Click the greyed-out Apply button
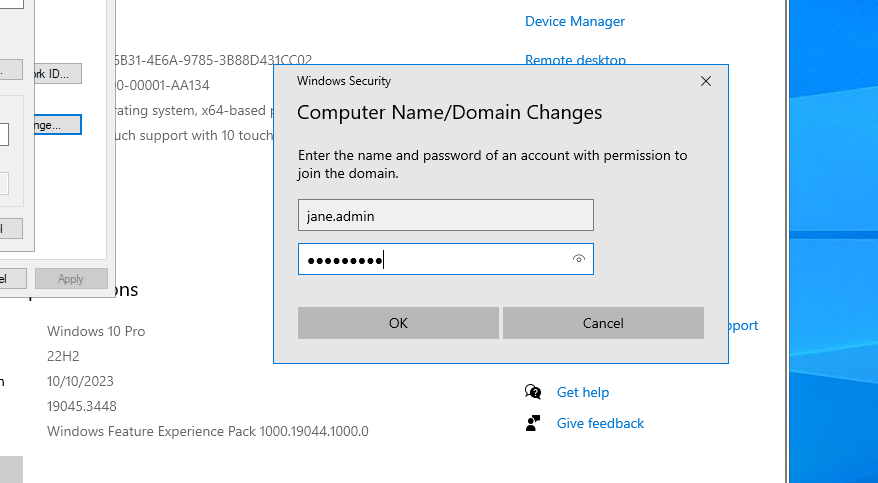Viewport: 878px width, 483px height. point(71,279)
